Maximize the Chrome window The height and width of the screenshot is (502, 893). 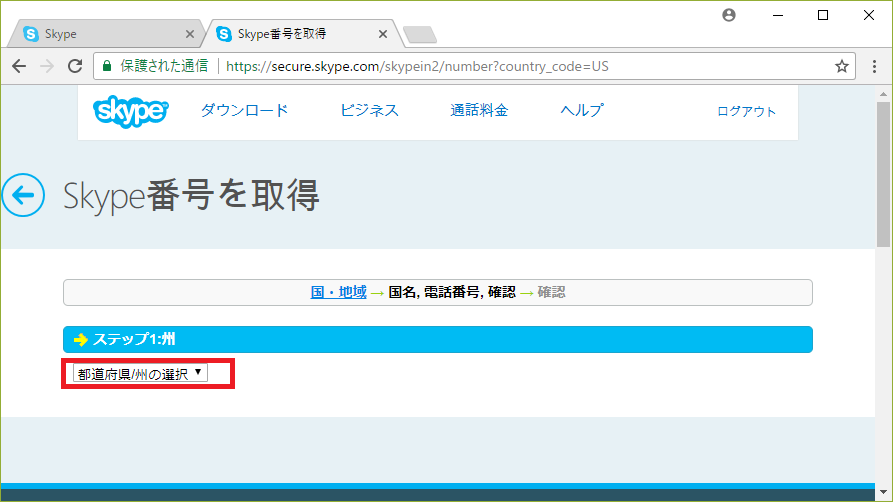(x=823, y=15)
